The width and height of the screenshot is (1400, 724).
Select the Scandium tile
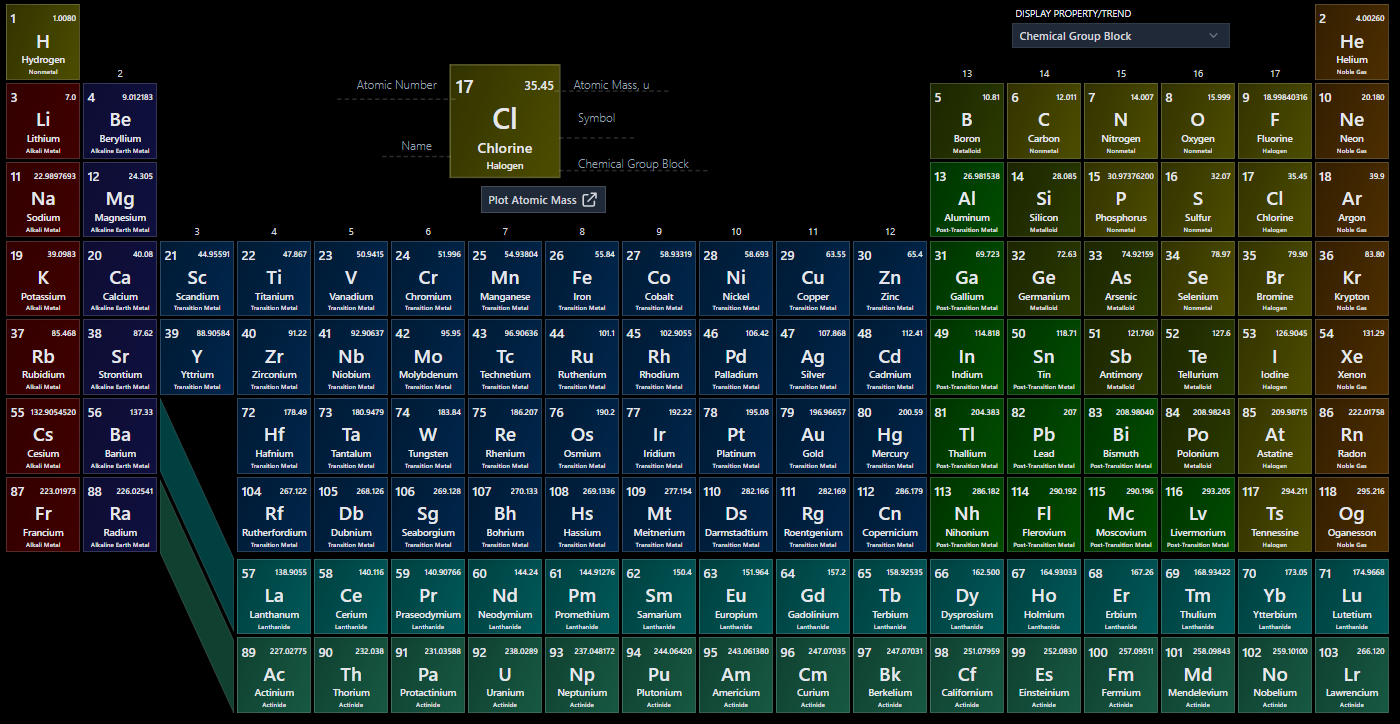point(197,279)
